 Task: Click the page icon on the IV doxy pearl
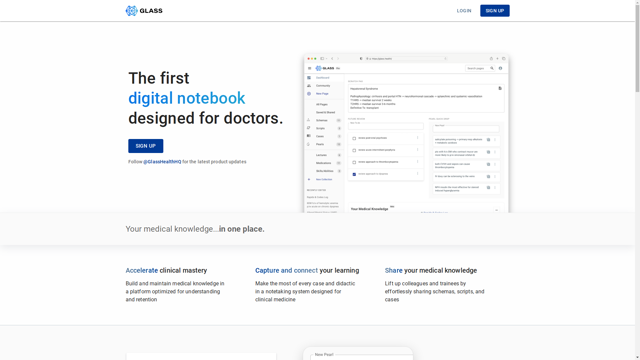point(488,176)
